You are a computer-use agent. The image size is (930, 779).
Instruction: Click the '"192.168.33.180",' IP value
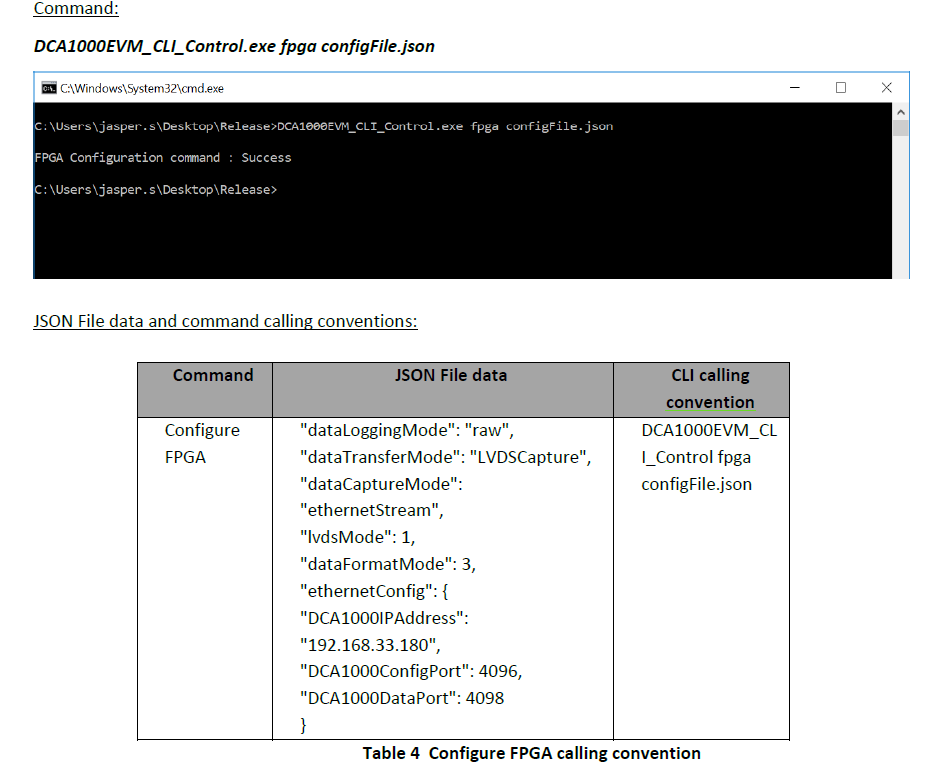click(370, 645)
